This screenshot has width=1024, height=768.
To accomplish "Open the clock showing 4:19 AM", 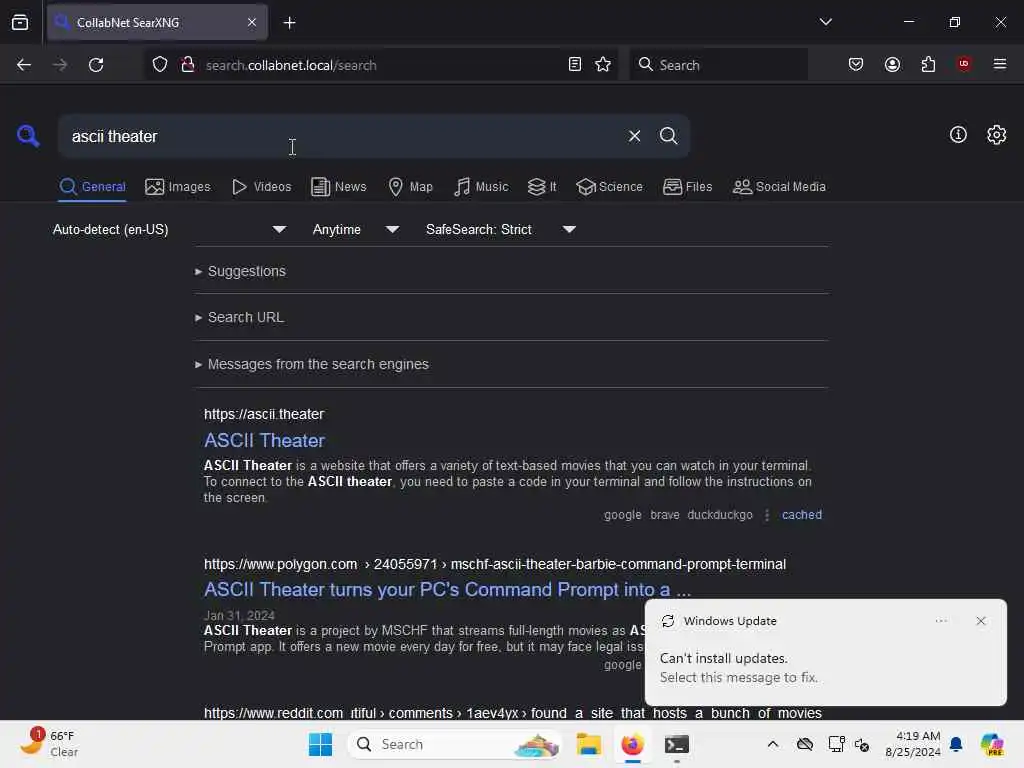I will point(913,744).
